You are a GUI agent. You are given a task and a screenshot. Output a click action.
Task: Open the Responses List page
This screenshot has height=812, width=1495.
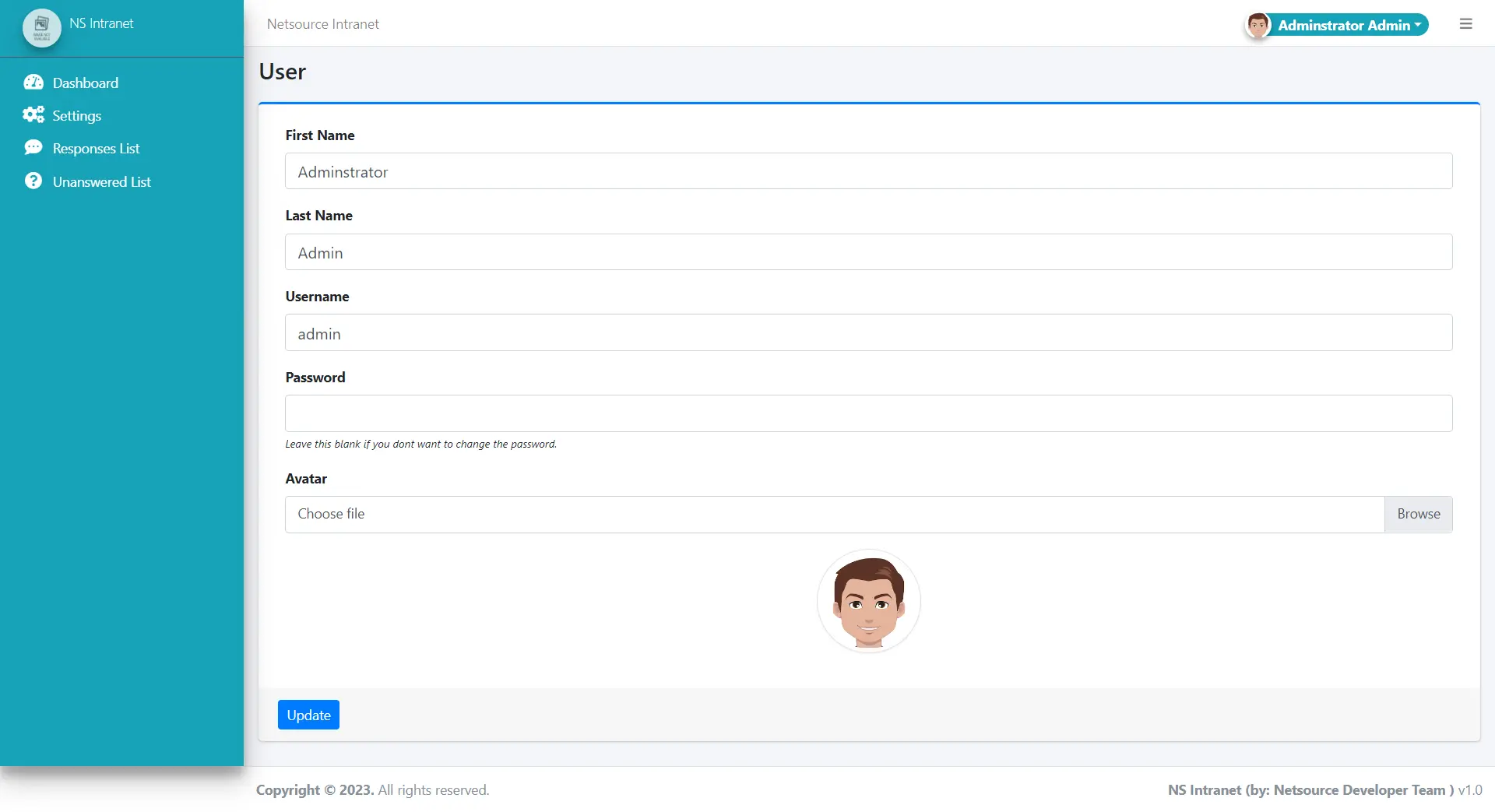pos(96,148)
